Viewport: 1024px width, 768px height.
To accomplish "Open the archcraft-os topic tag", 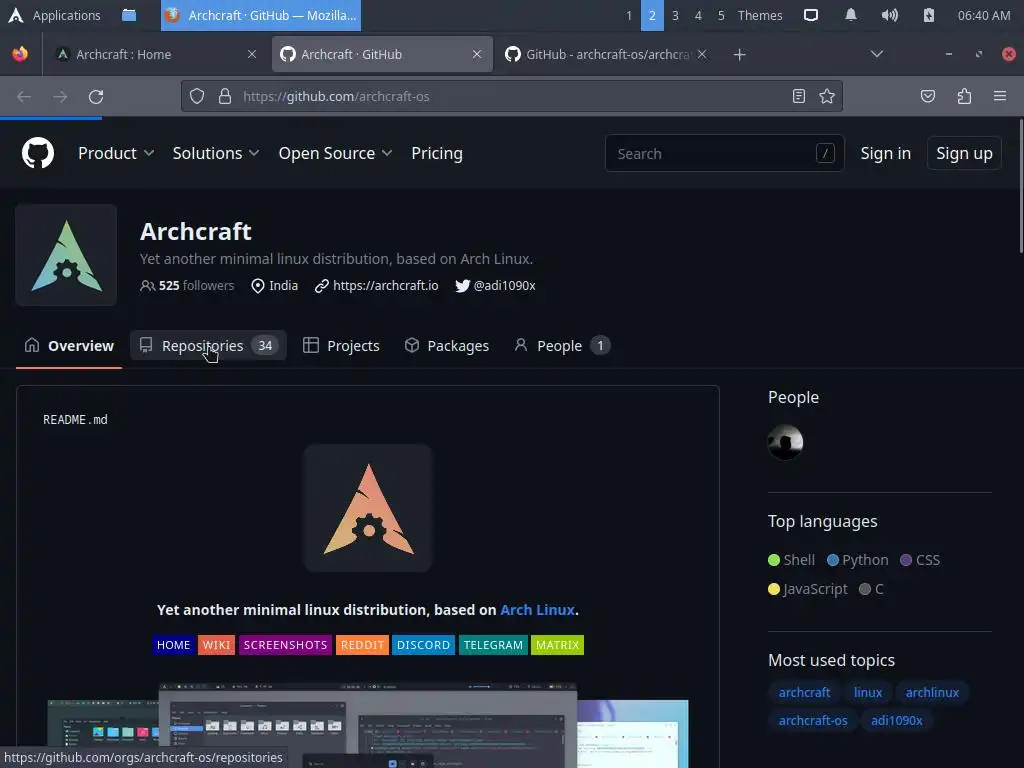I will click(812, 720).
